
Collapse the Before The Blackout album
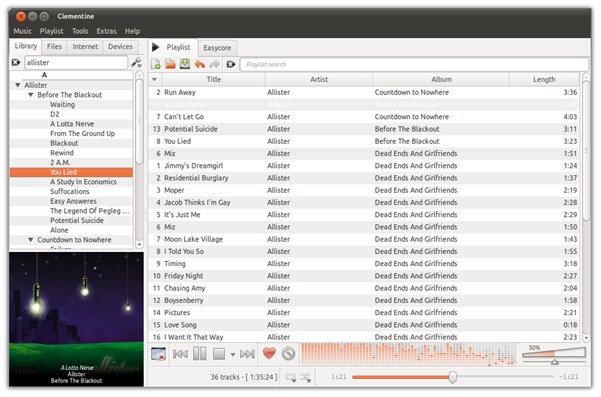coord(31,95)
